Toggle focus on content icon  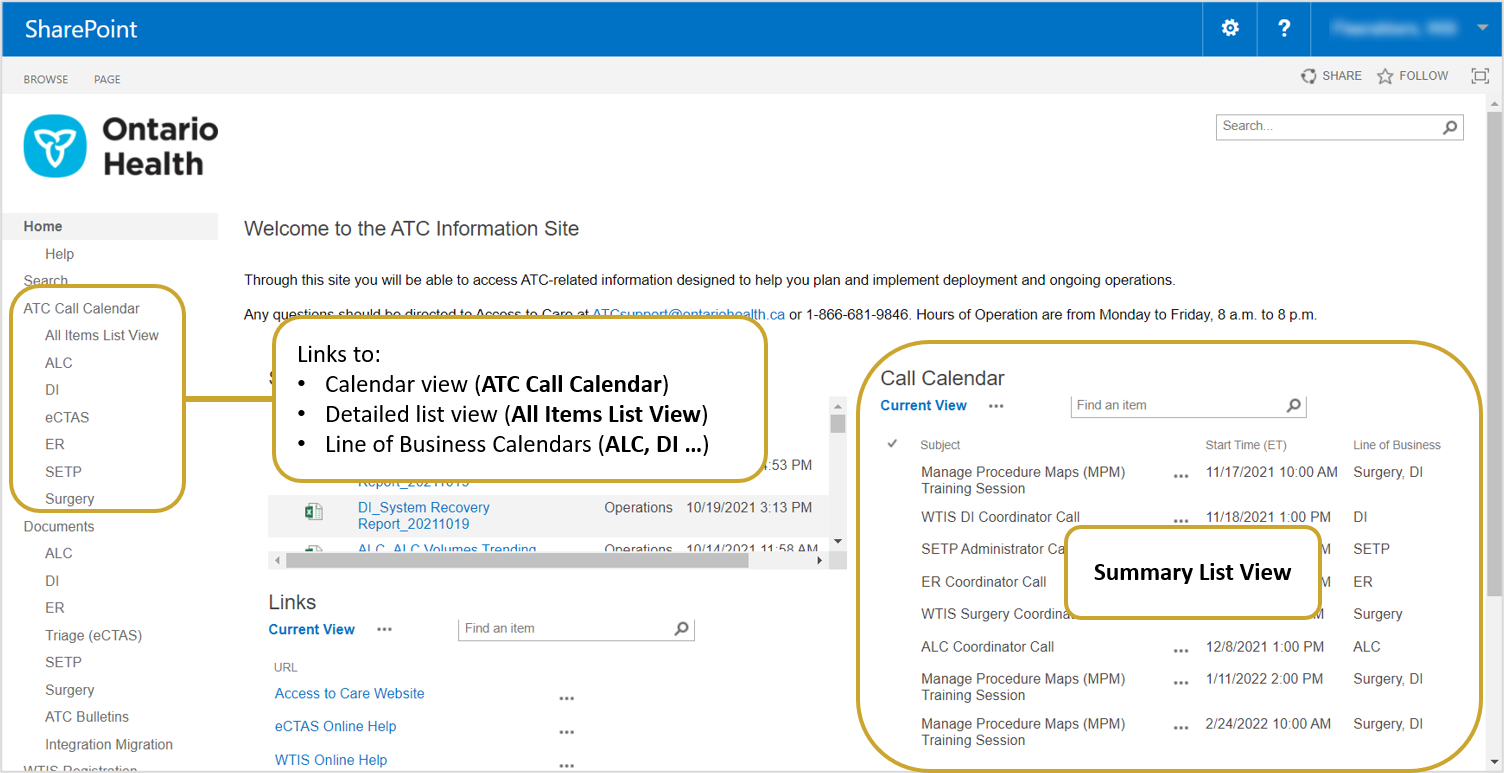[x=1480, y=76]
